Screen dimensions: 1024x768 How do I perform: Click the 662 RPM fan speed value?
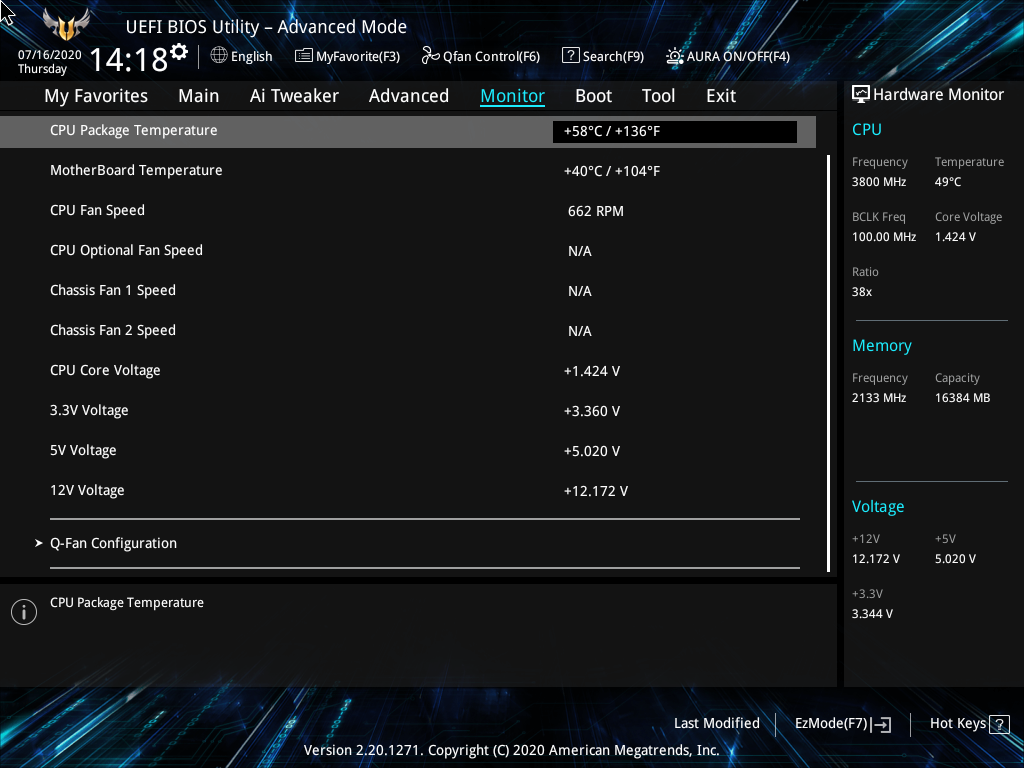tap(596, 211)
